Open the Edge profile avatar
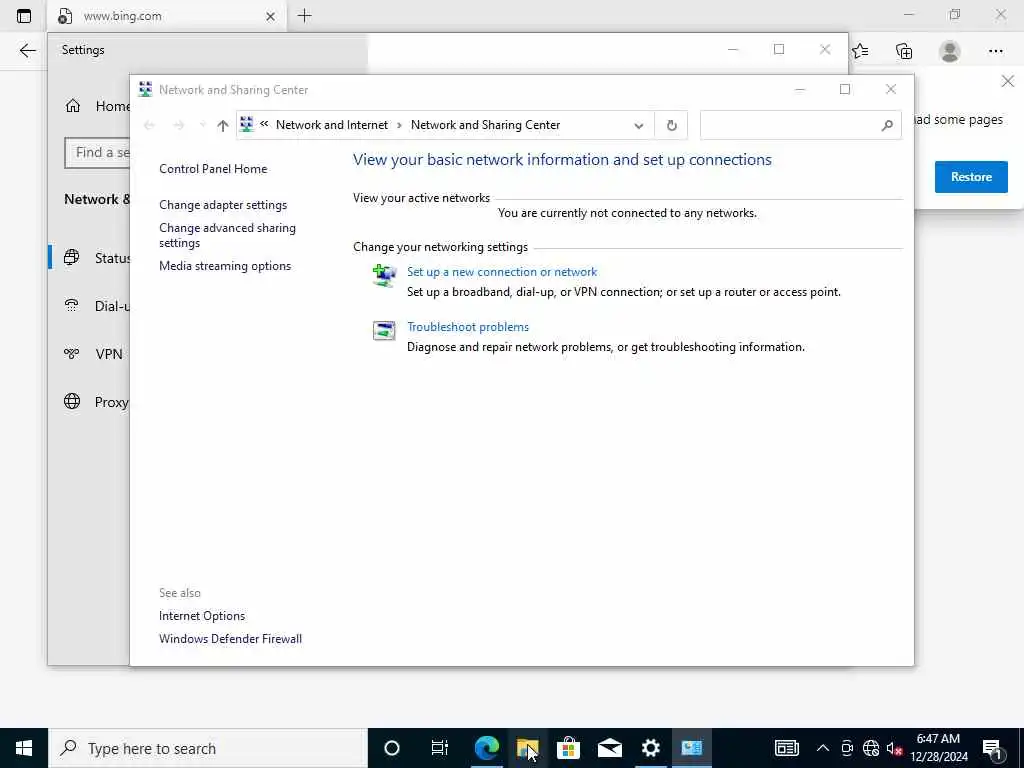Viewport: 1024px width, 768px height. click(x=950, y=51)
